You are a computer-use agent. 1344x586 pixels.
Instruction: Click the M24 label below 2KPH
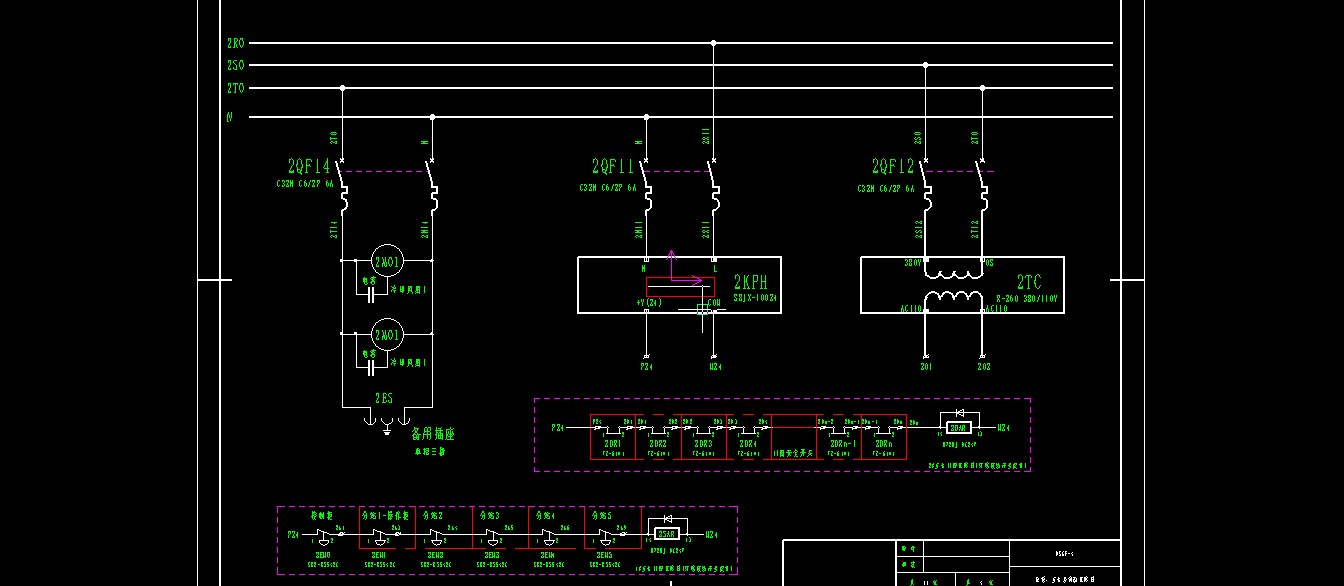tap(714, 367)
